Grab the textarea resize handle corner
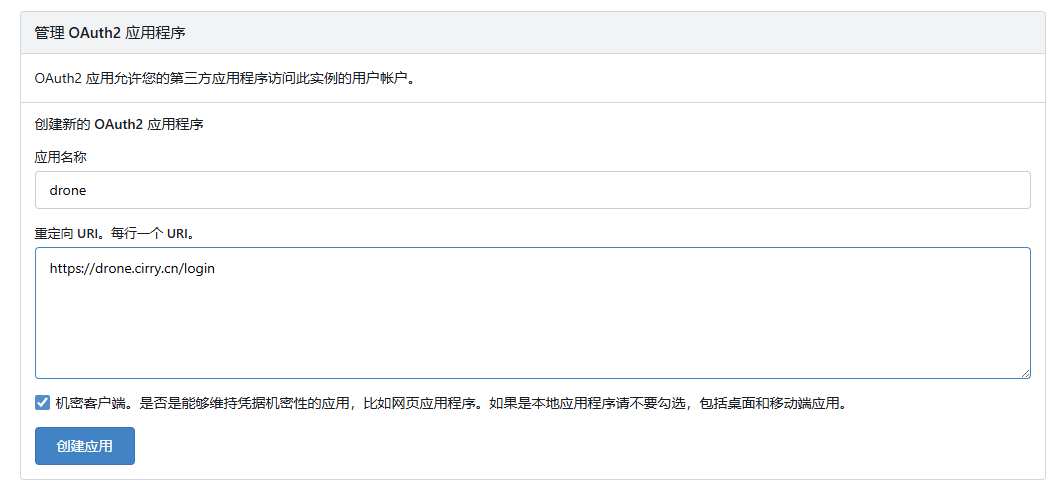Screen dimensions: 1060x496 (1025, 373)
